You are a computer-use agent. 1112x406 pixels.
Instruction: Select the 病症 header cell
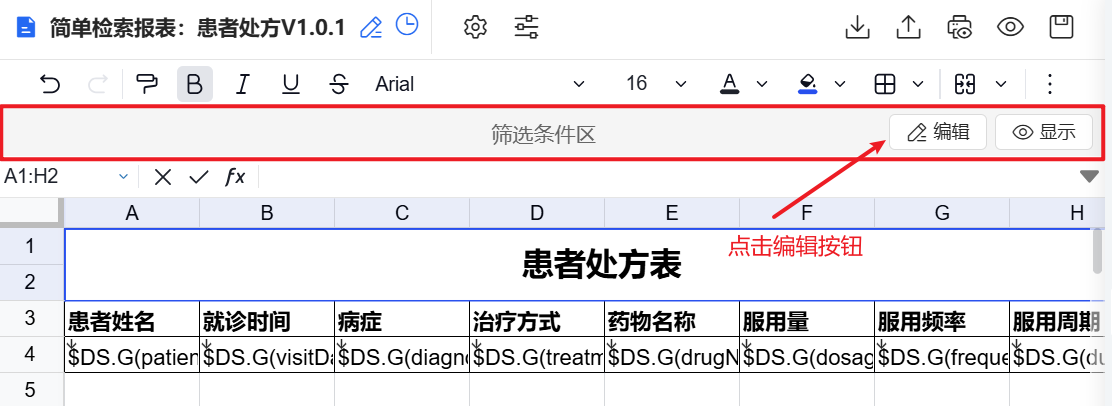tap(402, 319)
